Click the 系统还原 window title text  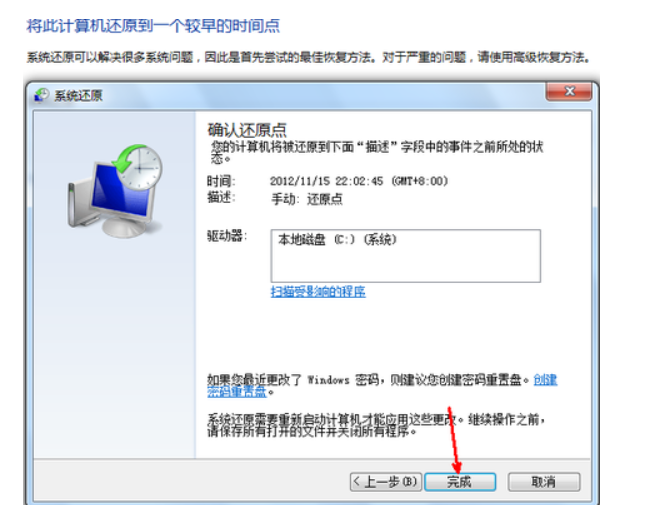[x=78, y=96]
